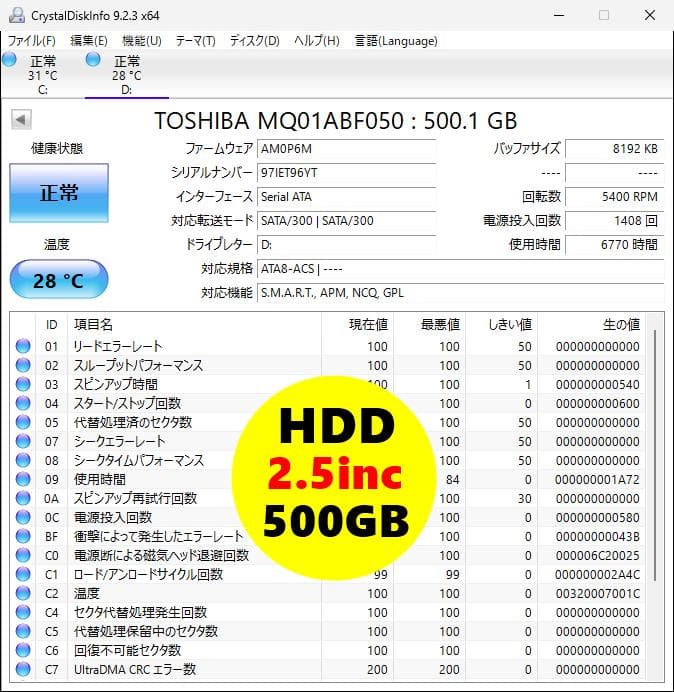Open the ファイル(F) menu

[32, 41]
